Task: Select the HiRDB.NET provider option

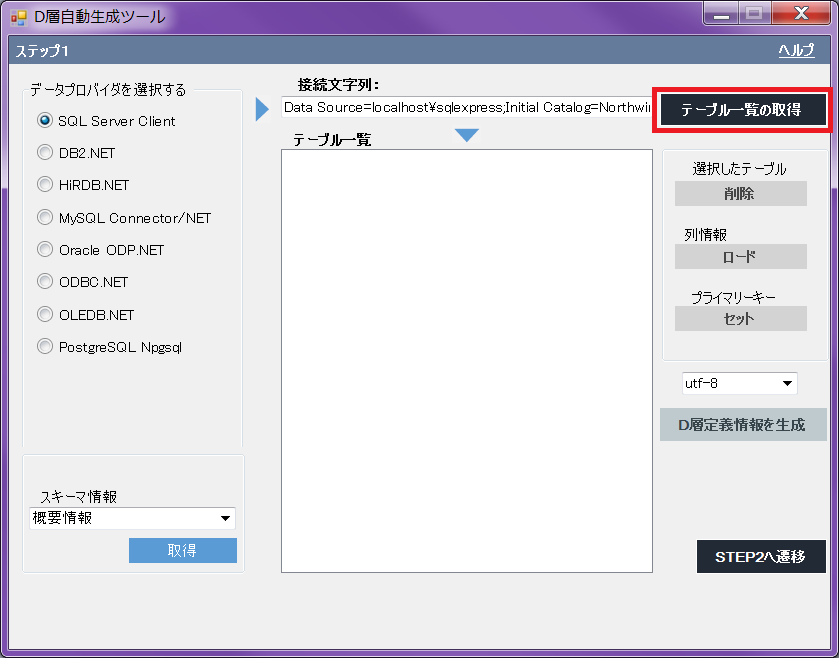Action: coord(45,185)
